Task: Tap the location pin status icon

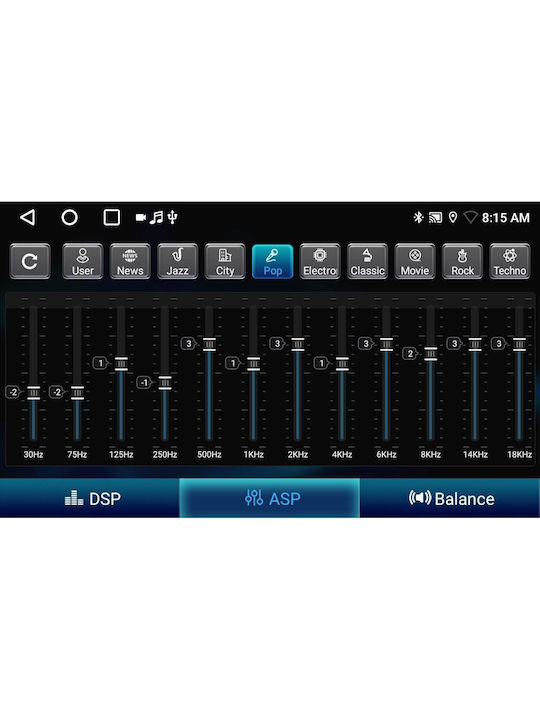Action: pos(453,217)
